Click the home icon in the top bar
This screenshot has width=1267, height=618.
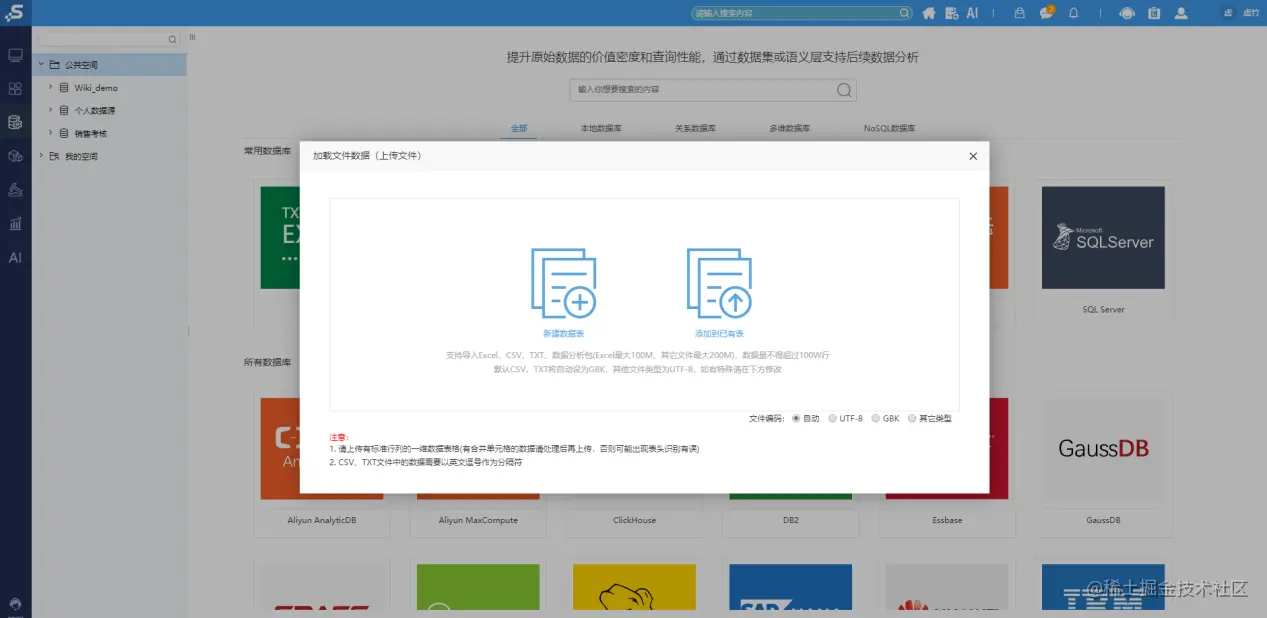pyautogui.click(x=928, y=14)
